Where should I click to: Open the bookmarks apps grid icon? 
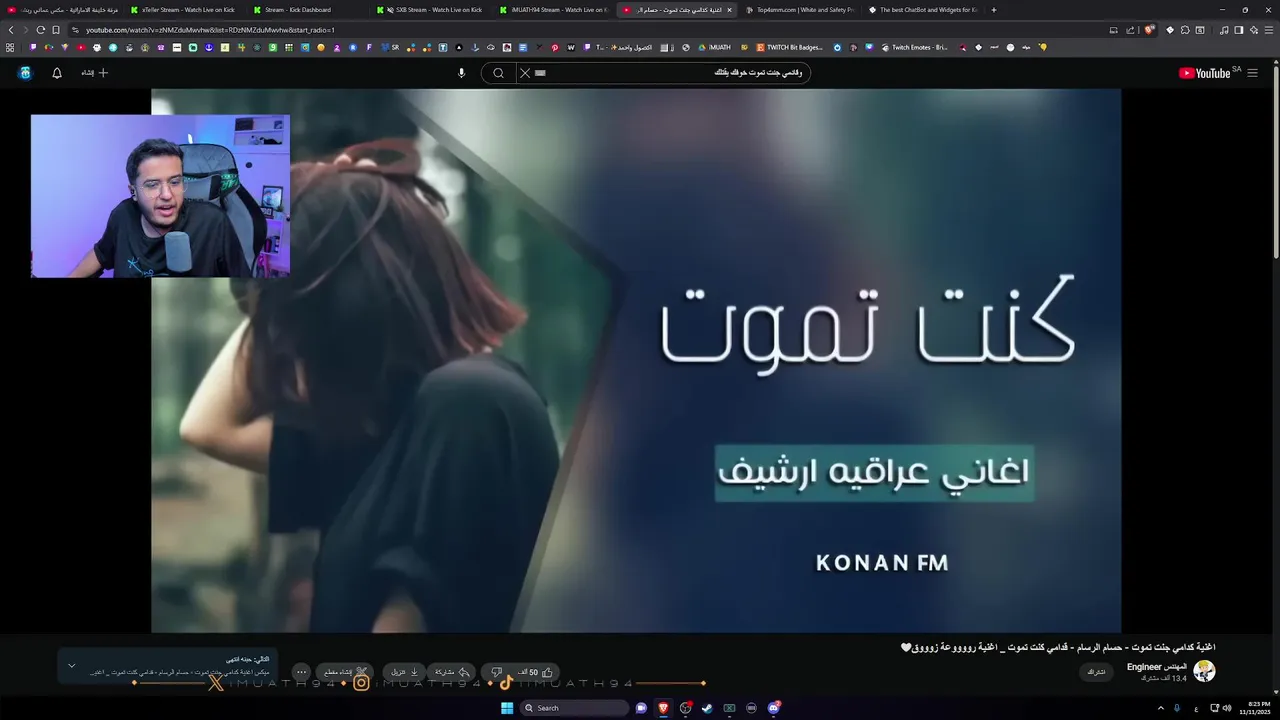tap(10, 47)
